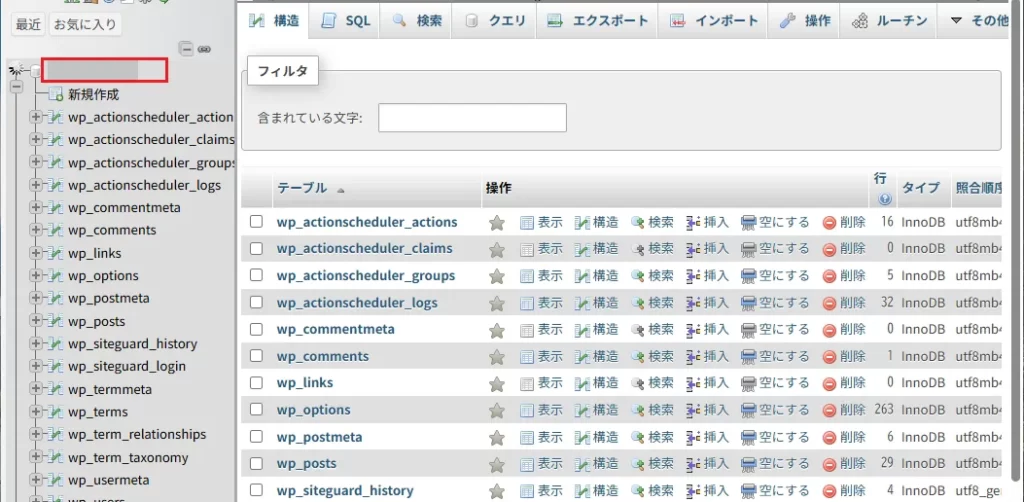Sort by テーブル column header
The image size is (1024, 502).
click(x=302, y=188)
